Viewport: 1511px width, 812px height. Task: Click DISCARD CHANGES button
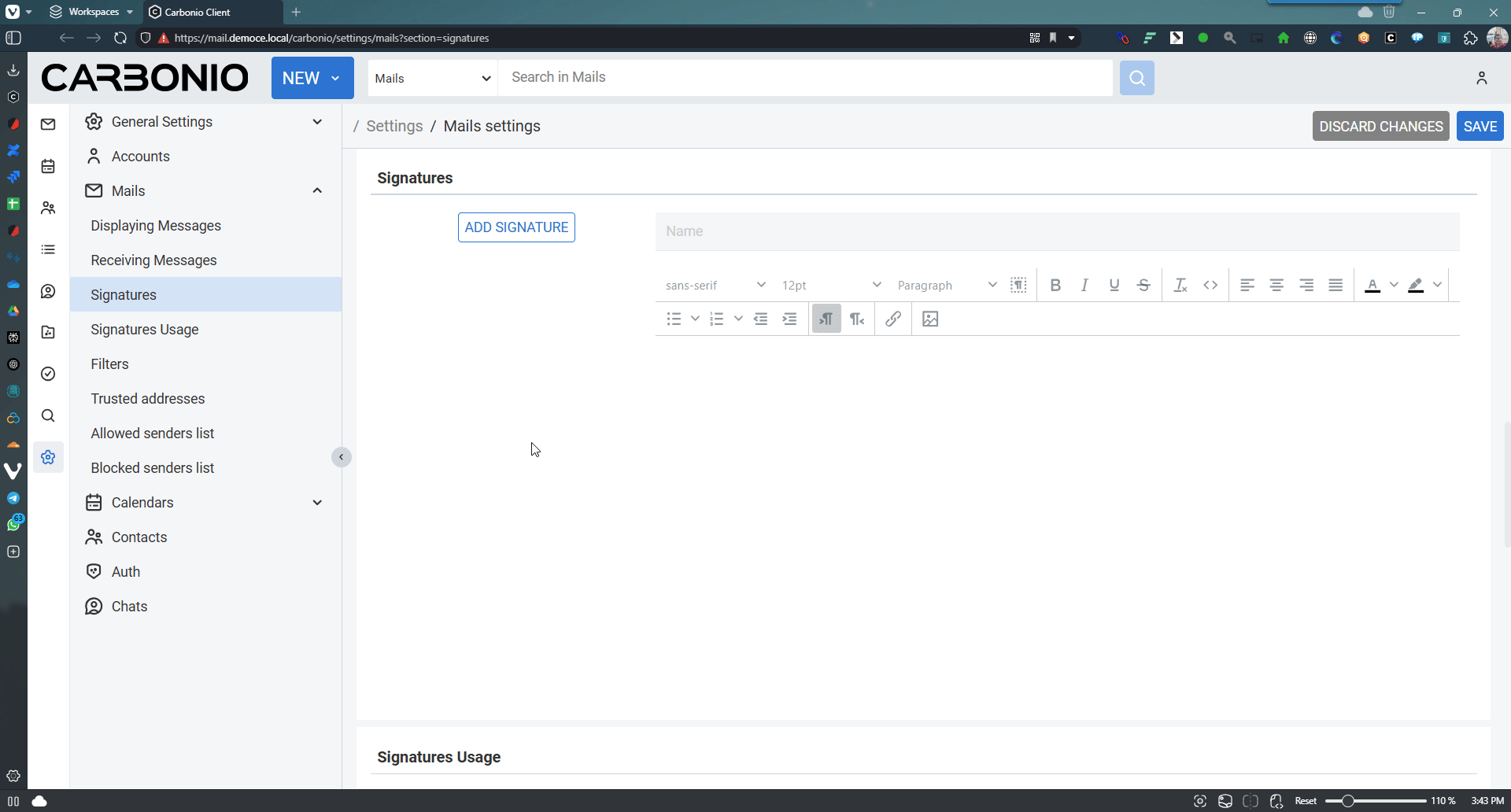[1380, 127]
